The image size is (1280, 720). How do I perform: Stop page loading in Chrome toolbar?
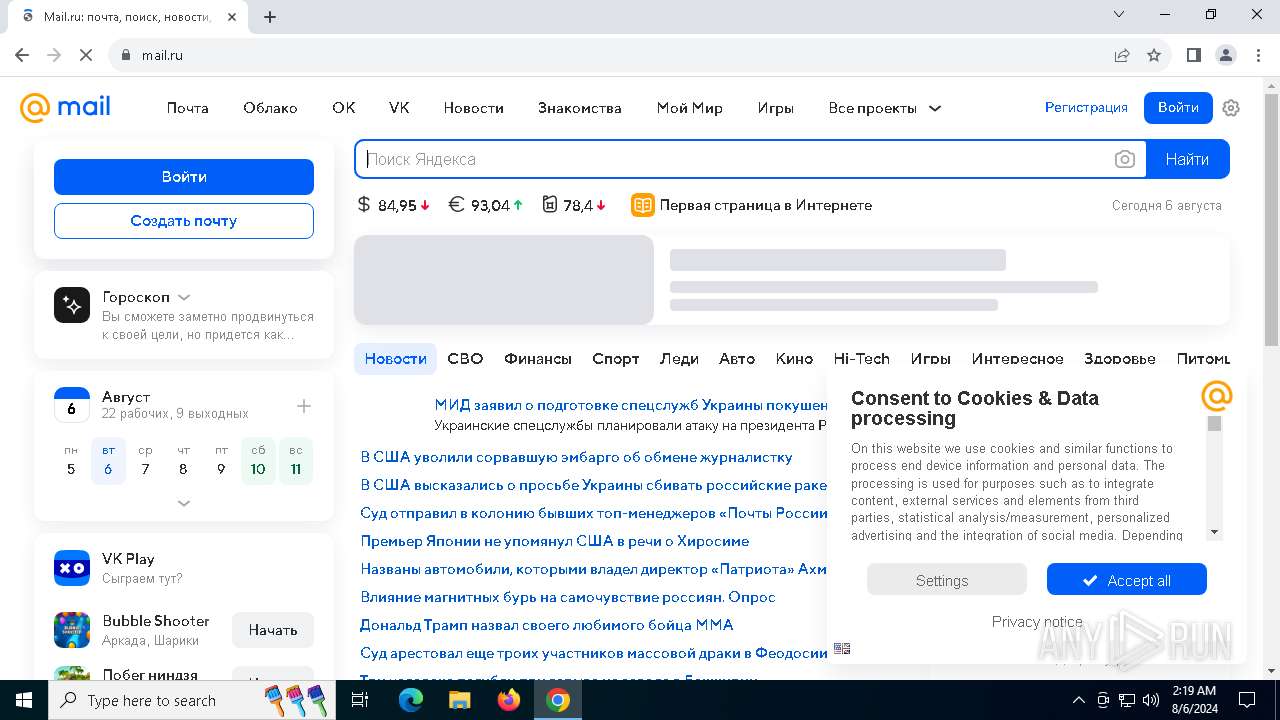(x=86, y=55)
